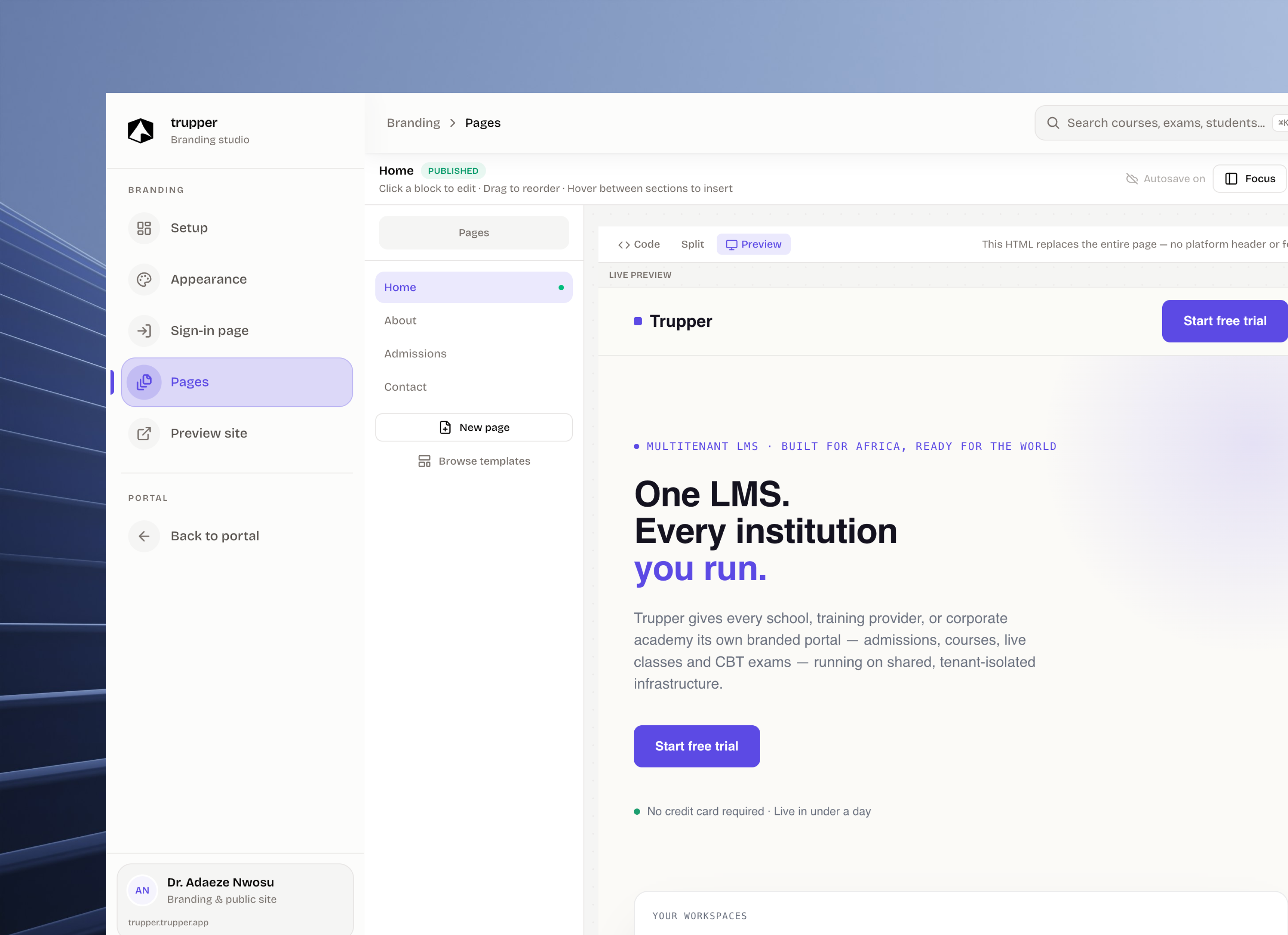Viewport: 1288px width, 935px height.
Task: Click the Code brackets icon
Action: [624, 244]
